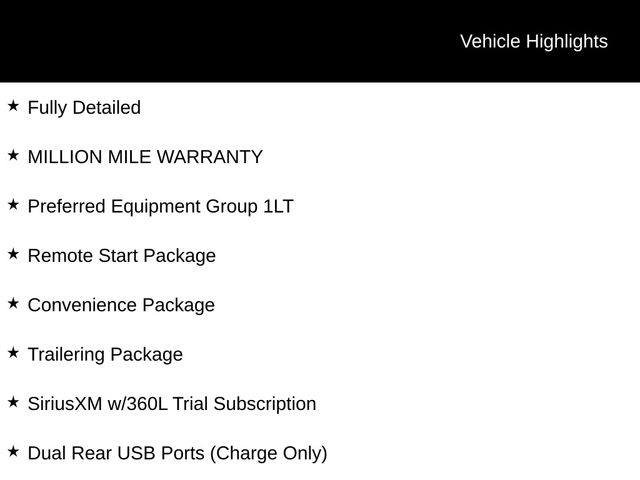Click the Fully Detailed highlight text
This screenshot has width=640, height=480.
click(84, 108)
